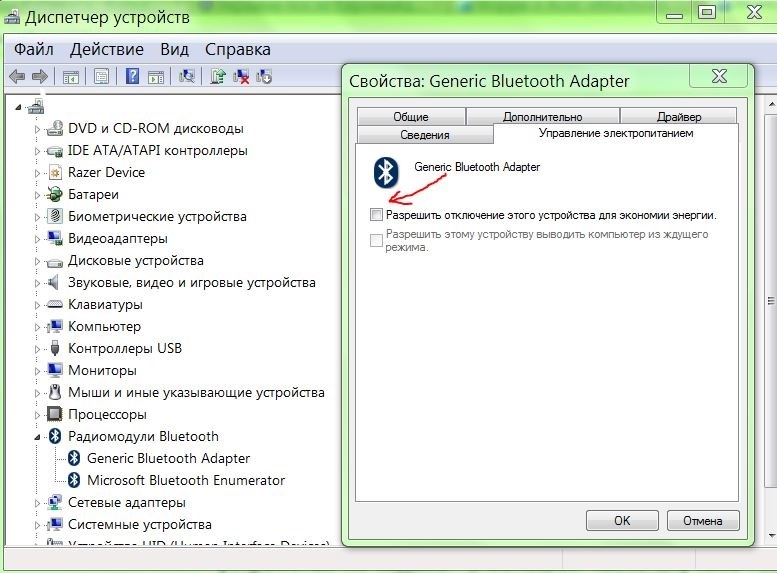Click the Uninstall device red X icon
The height and width of the screenshot is (573, 777).
point(241,76)
